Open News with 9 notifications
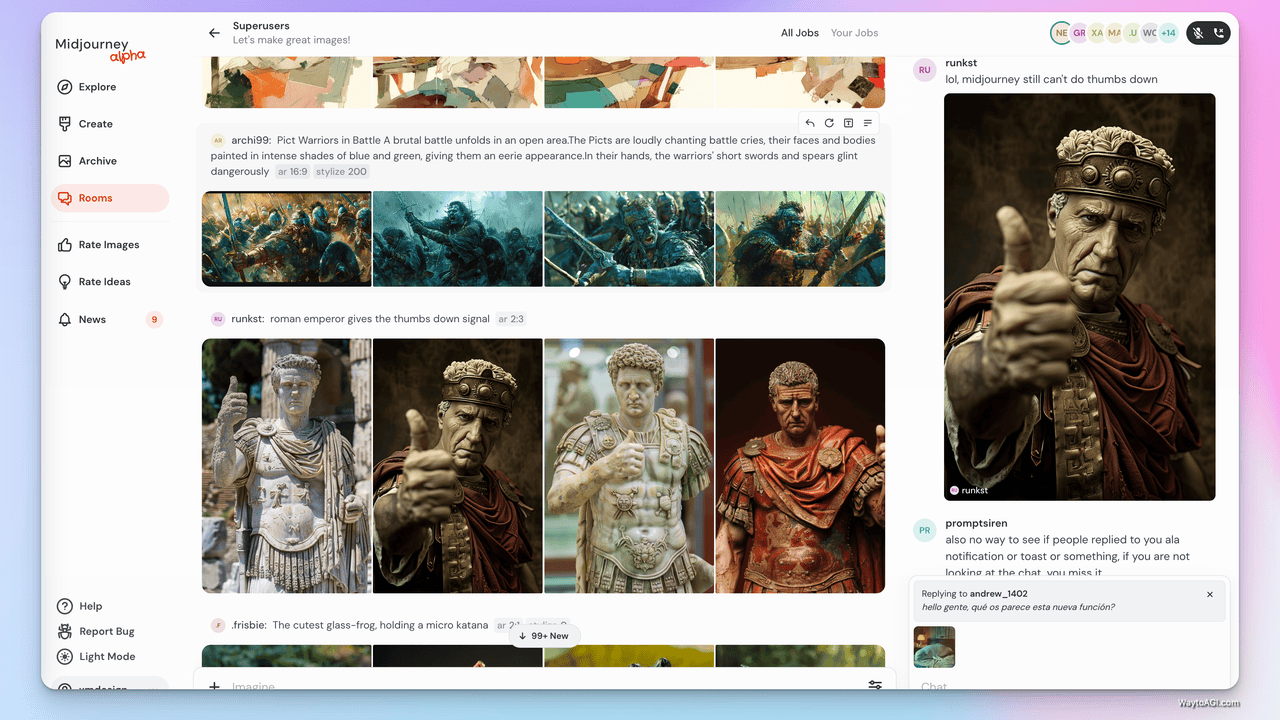Viewport: 1280px width, 720px height. pyautogui.click(x=92, y=320)
